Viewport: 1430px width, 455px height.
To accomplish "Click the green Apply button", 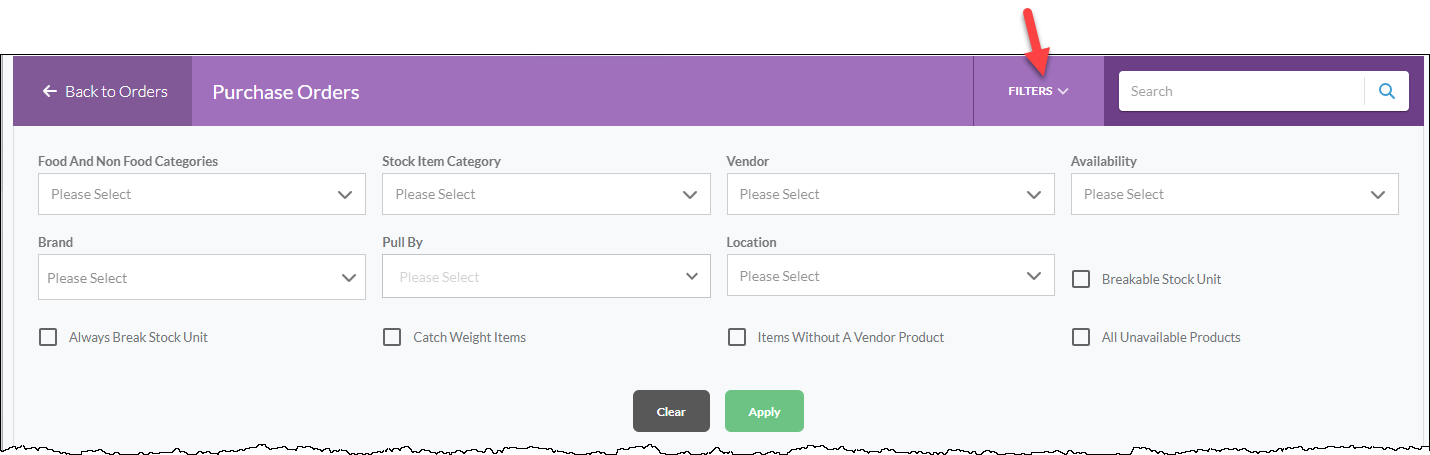I will (x=764, y=411).
